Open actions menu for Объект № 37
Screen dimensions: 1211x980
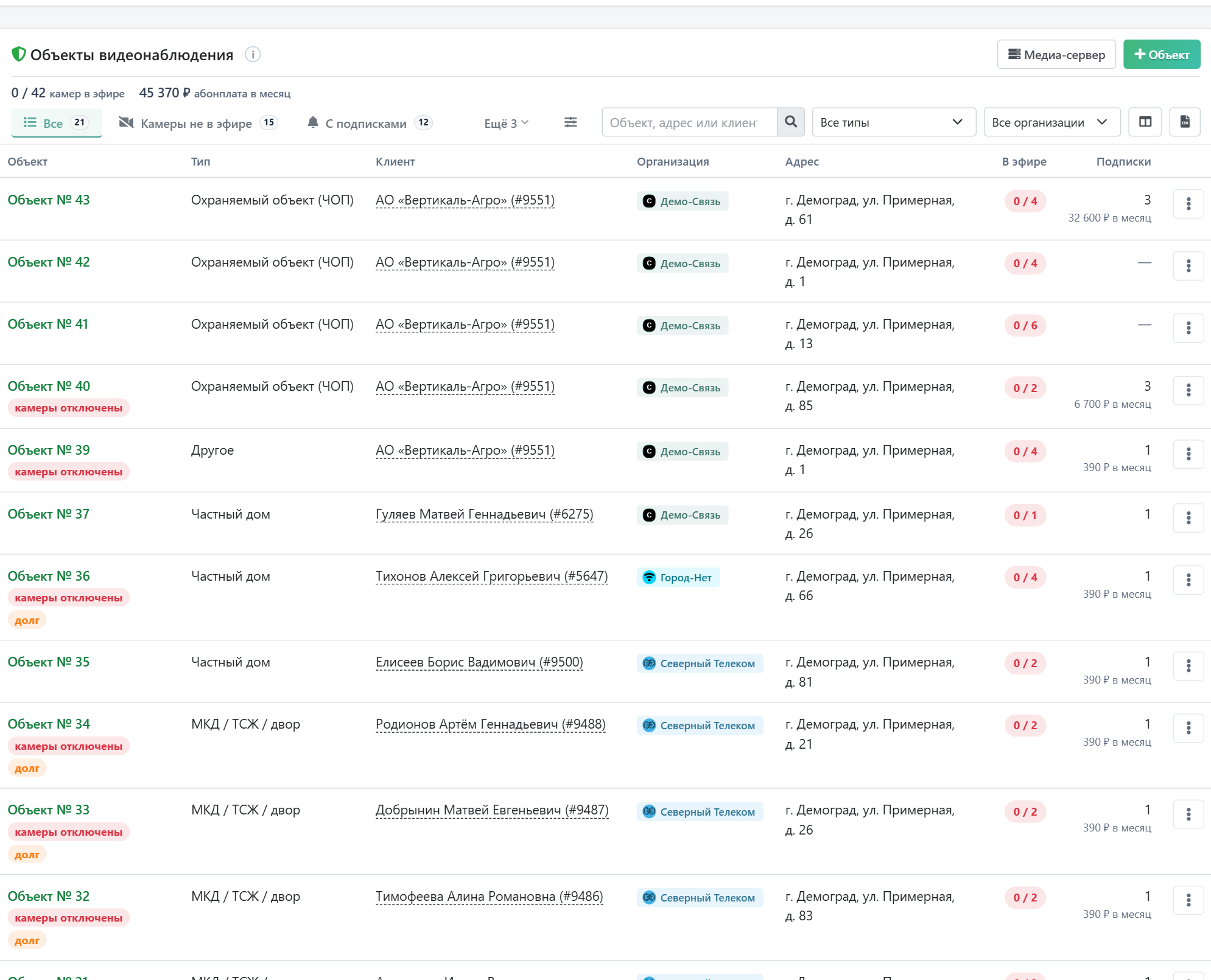pyautogui.click(x=1188, y=518)
